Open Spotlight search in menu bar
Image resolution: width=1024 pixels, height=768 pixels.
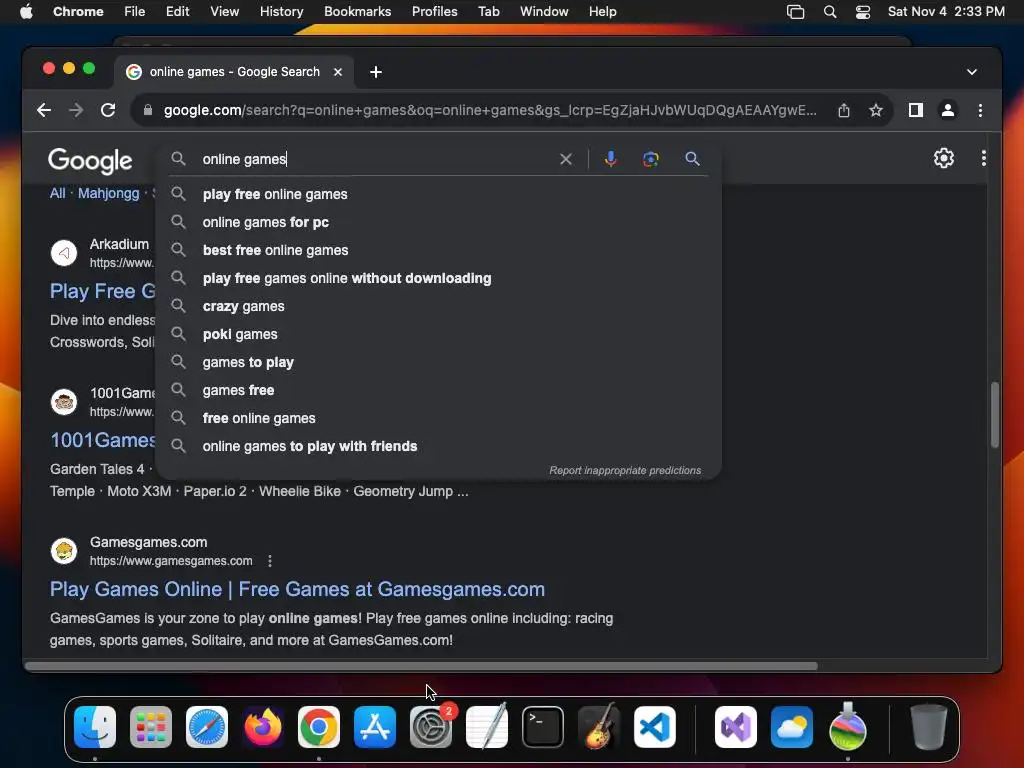(x=829, y=12)
